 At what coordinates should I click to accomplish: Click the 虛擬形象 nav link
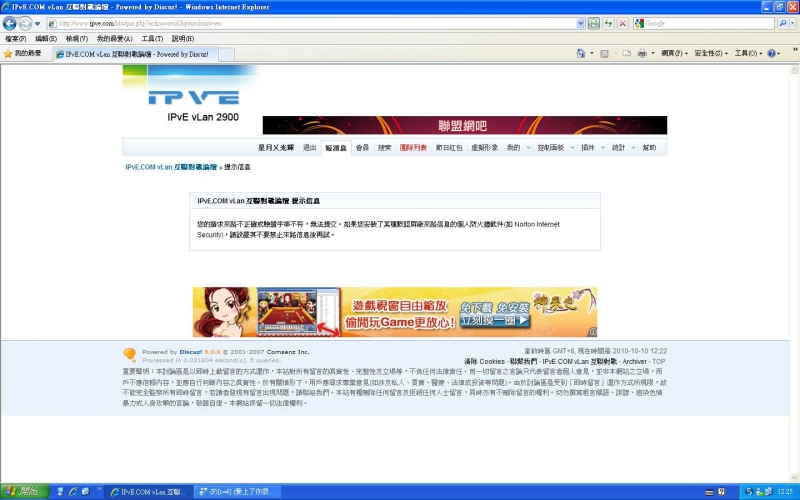pyautogui.click(x=484, y=147)
